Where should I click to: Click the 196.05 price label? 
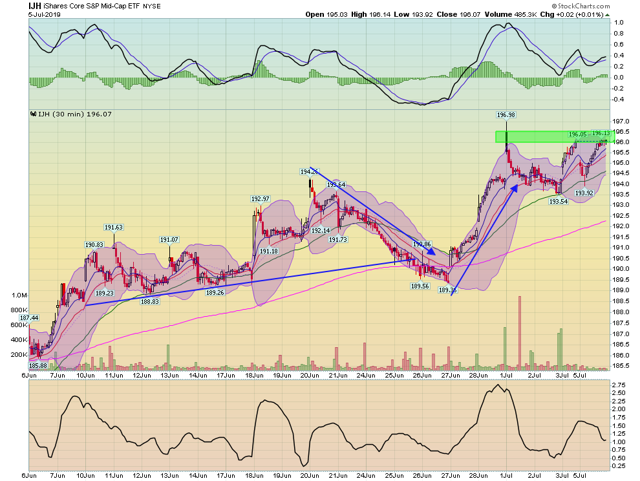pyautogui.click(x=577, y=134)
